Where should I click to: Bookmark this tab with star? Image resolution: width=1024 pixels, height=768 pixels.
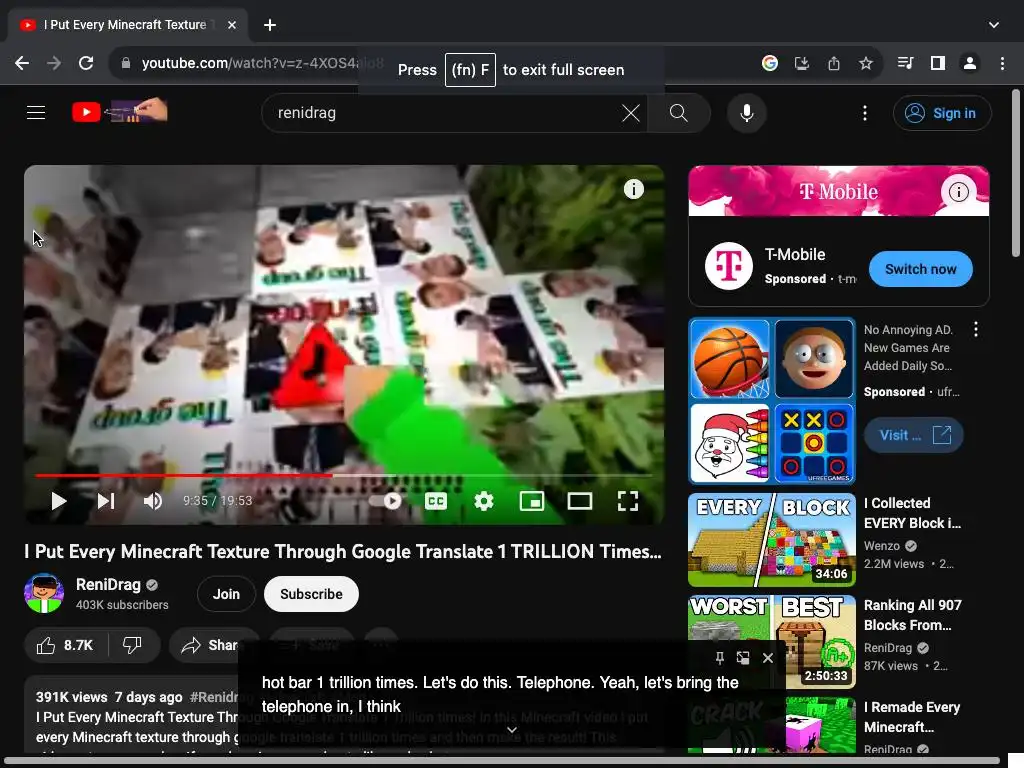[865, 63]
